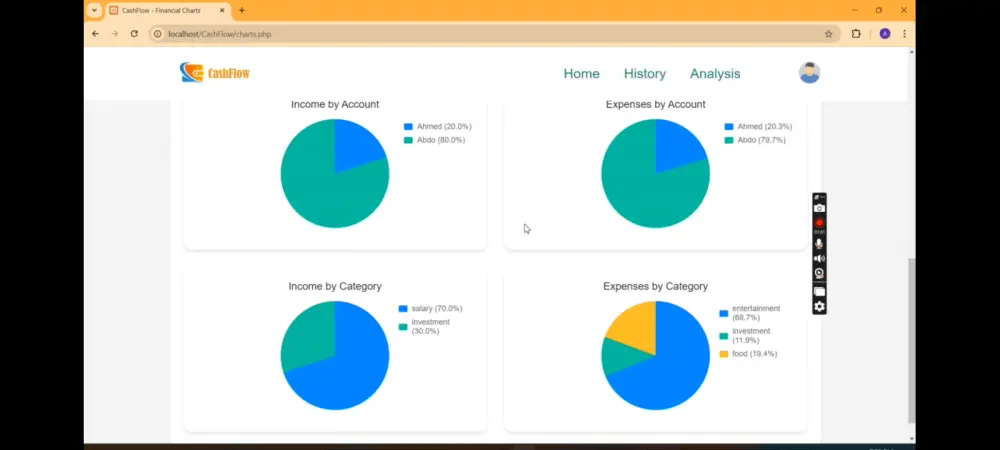Click the blue Ahmed slice in Expenses by Account
This screenshot has height=450, width=1000.
tap(675, 145)
